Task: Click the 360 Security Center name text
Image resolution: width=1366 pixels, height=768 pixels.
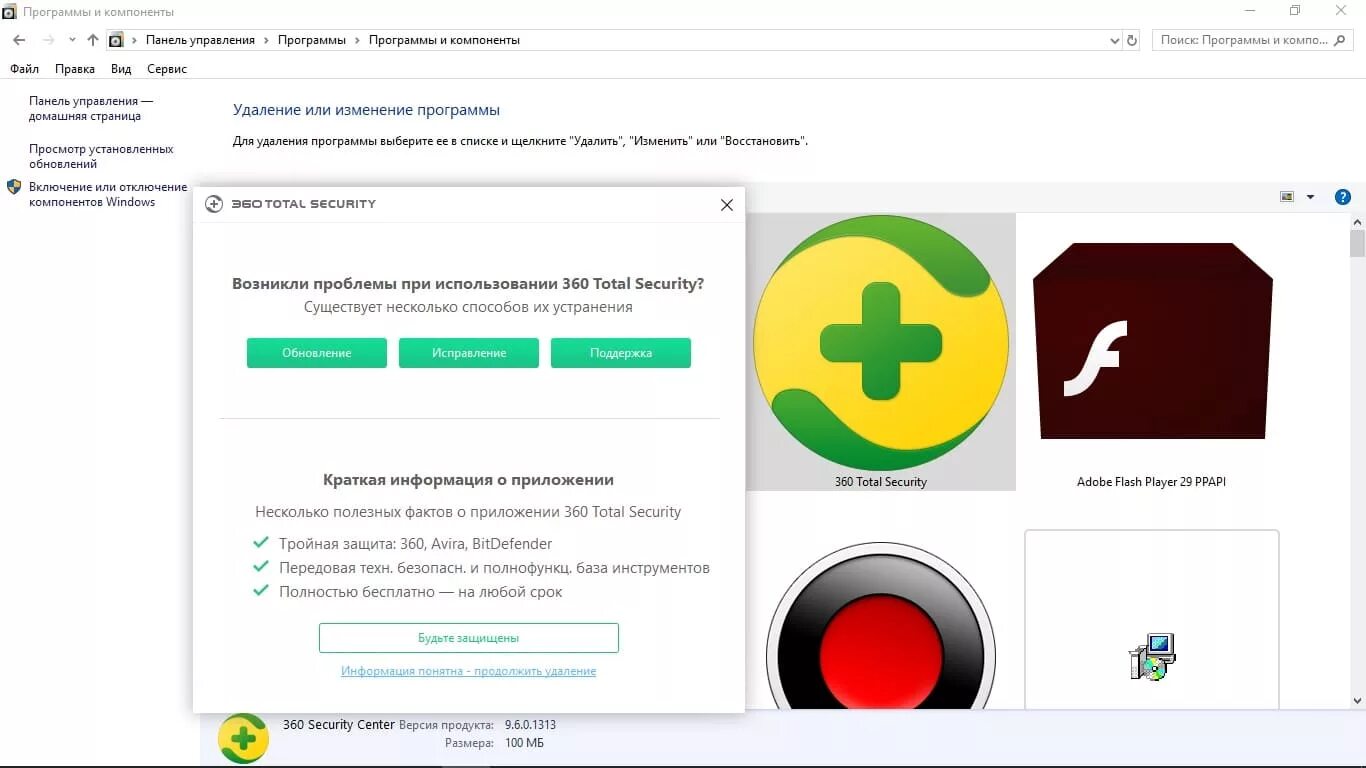Action: [x=339, y=725]
